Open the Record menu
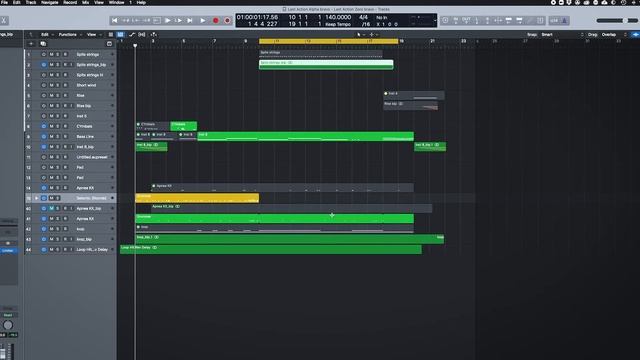The image size is (640, 360). [70, 2]
